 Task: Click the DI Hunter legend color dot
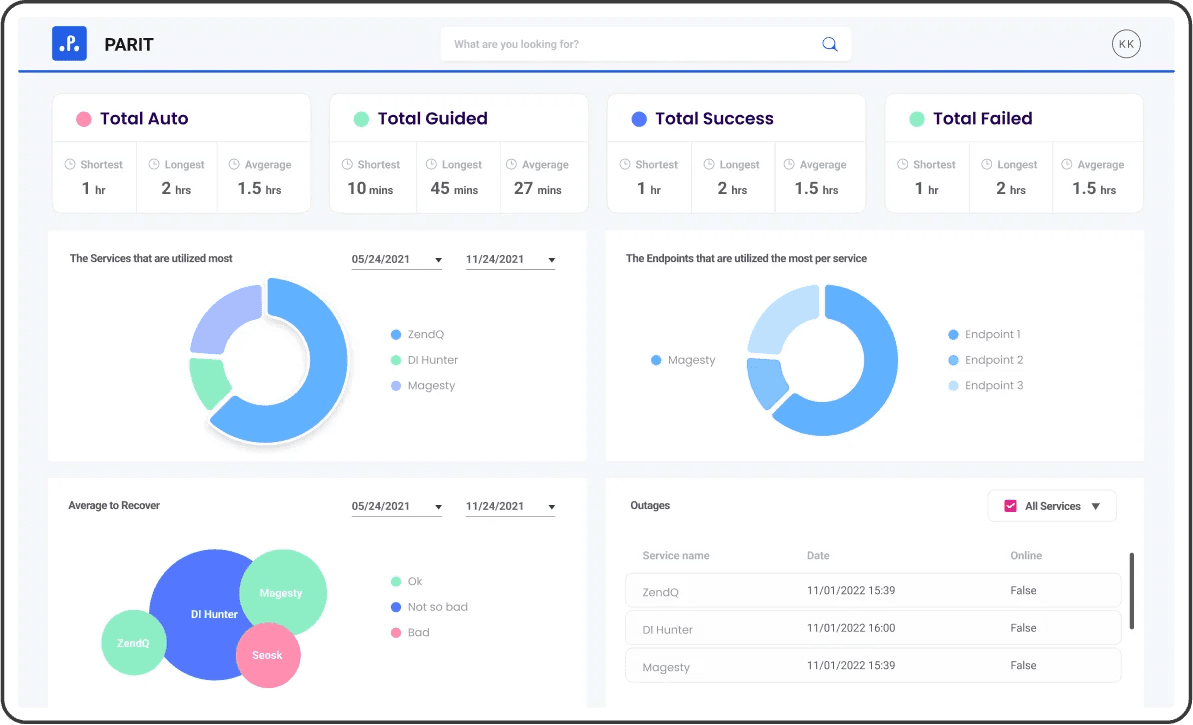(x=396, y=360)
